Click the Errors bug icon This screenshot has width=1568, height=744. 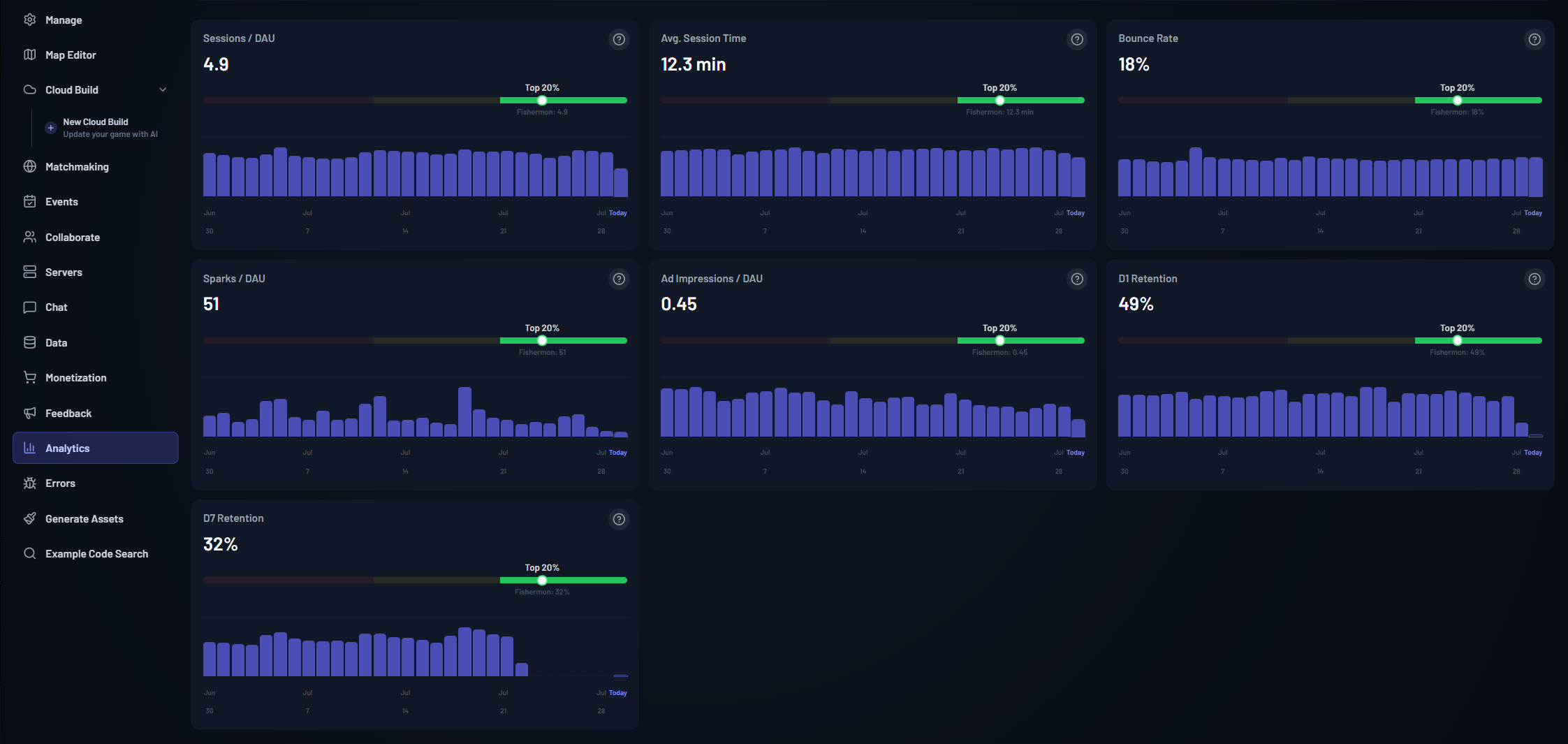pos(29,483)
